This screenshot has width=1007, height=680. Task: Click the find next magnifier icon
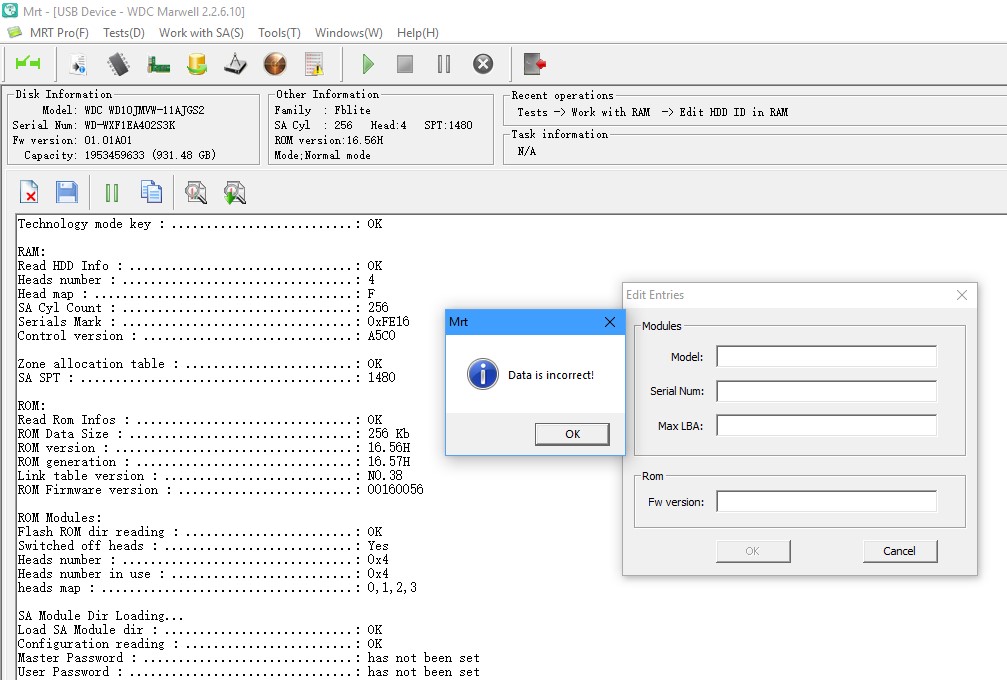(x=234, y=192)
